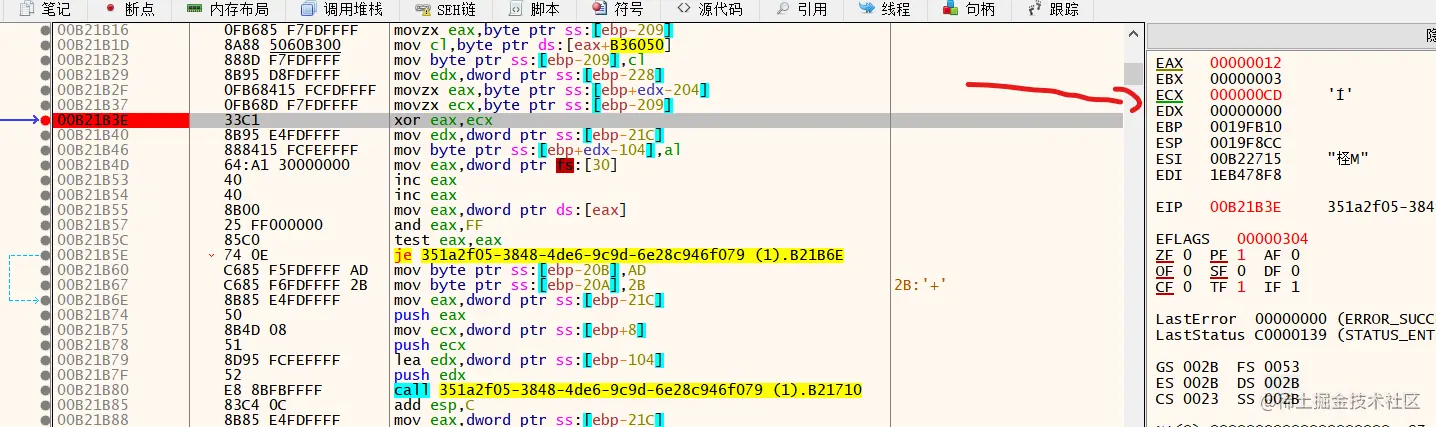Open the 符号 symbols tab
1436x427 pixels.
617,9
